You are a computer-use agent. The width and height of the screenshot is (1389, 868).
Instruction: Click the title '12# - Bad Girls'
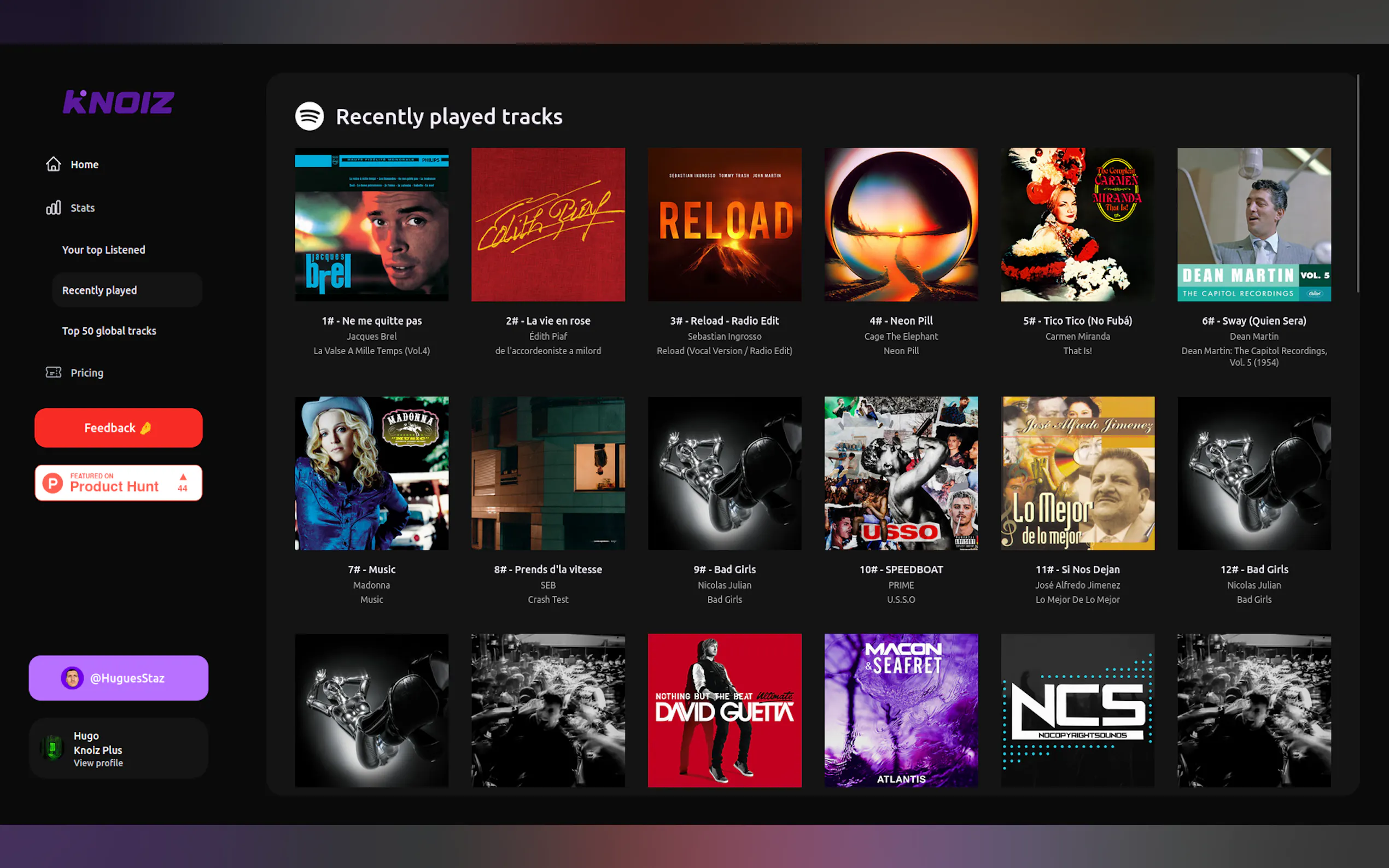tap(1254, 570)
